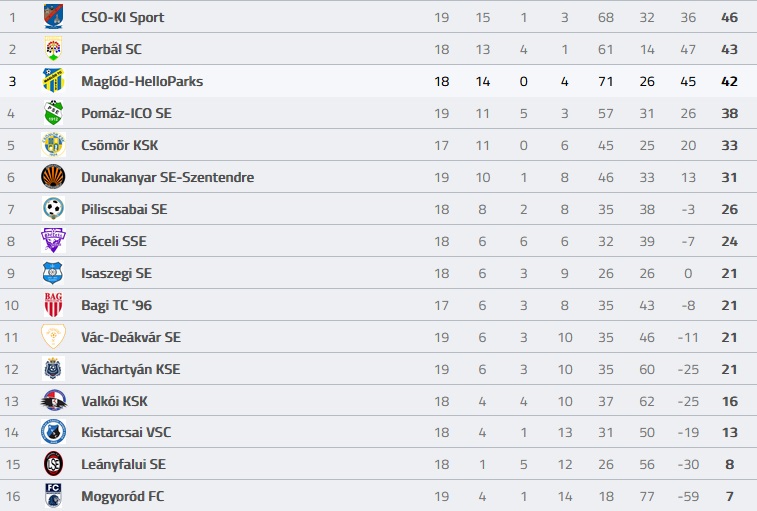Screen dimensions: 757x511
Task: Open the Csömör KSK team name link
Action: tap(119, 145)
